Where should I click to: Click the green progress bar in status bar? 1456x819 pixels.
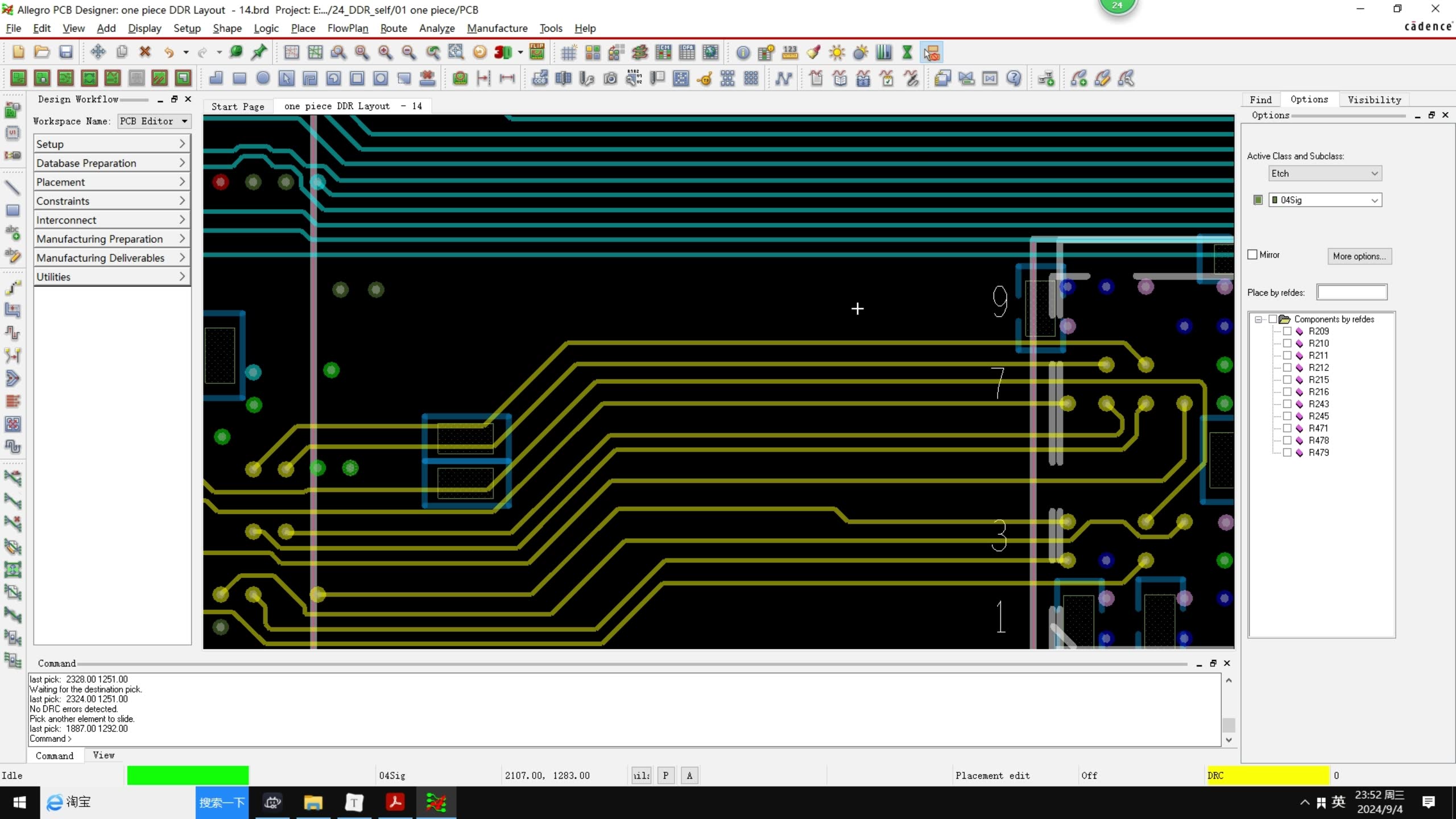click(188, 775)
